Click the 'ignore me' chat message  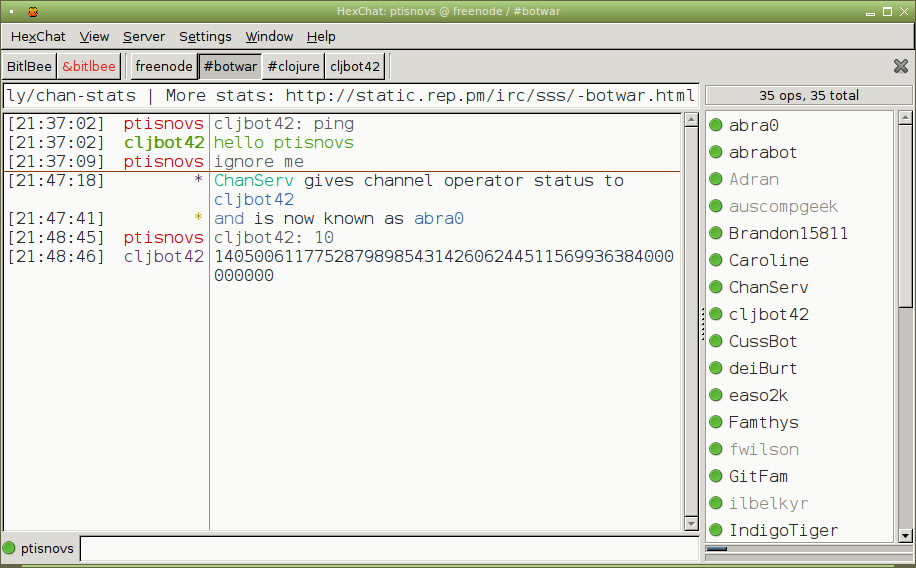pyautogui.click(x=258, y=161)
